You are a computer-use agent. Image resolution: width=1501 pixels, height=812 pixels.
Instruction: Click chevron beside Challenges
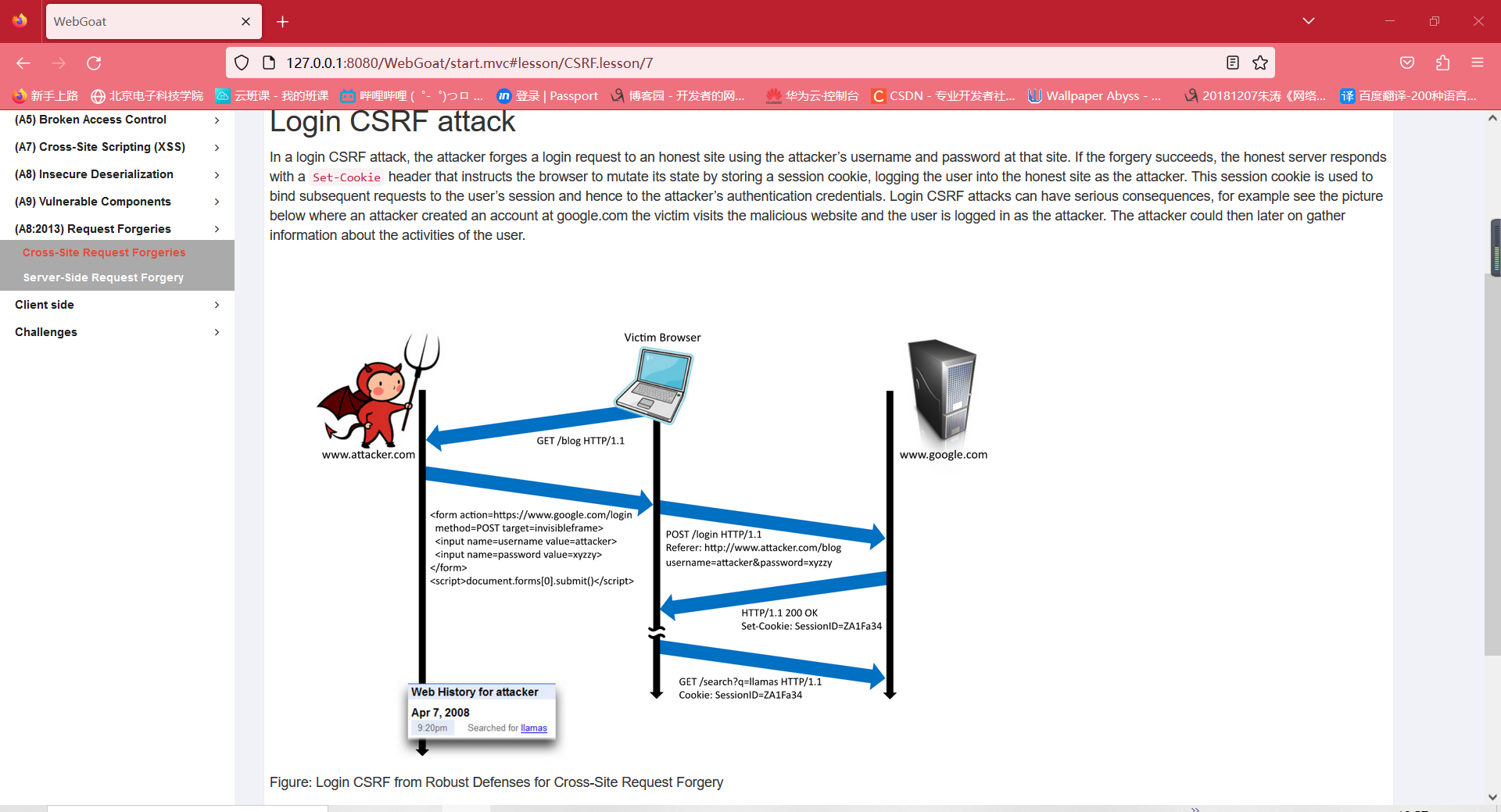point(217,332)
